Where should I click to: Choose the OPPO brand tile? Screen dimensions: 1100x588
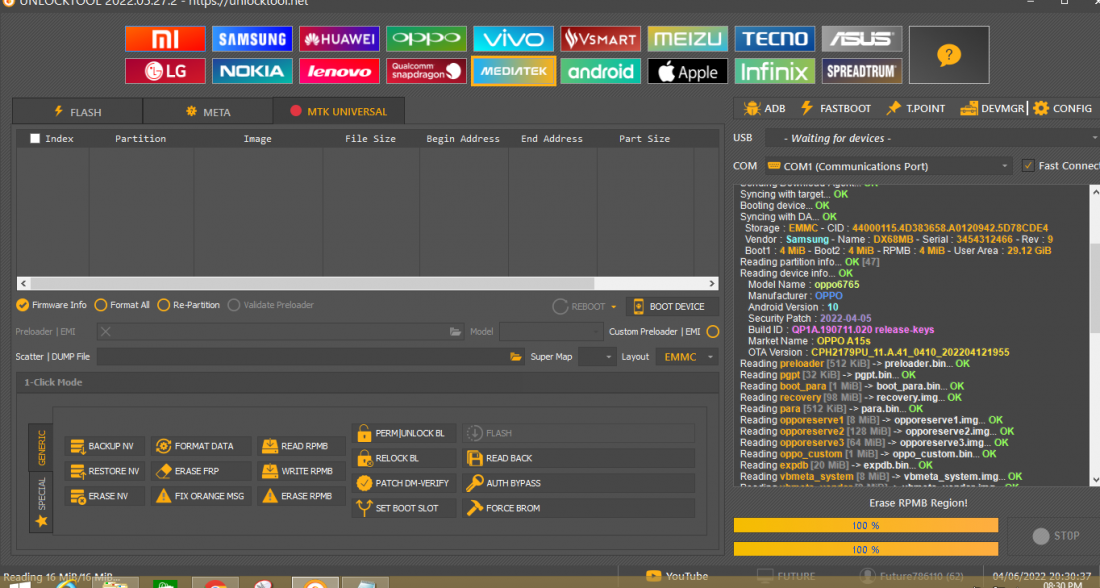click(x=426, y=39)
